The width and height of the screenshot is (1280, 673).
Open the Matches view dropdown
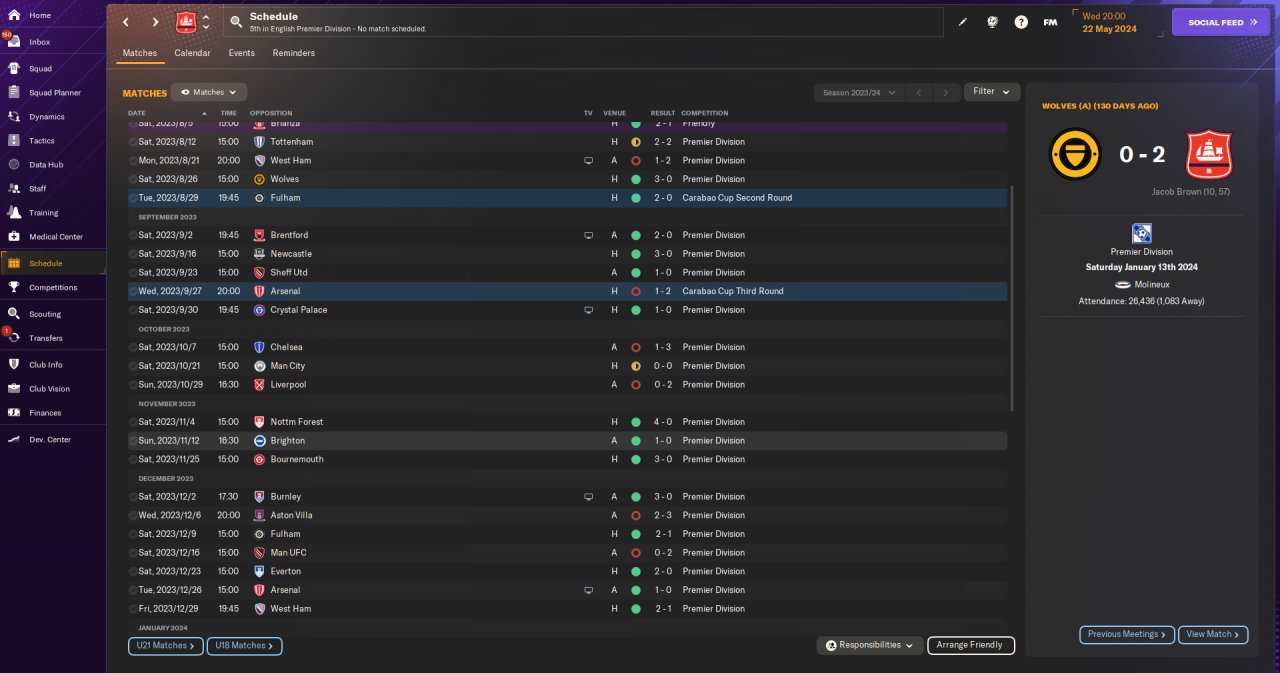[209, 92]
